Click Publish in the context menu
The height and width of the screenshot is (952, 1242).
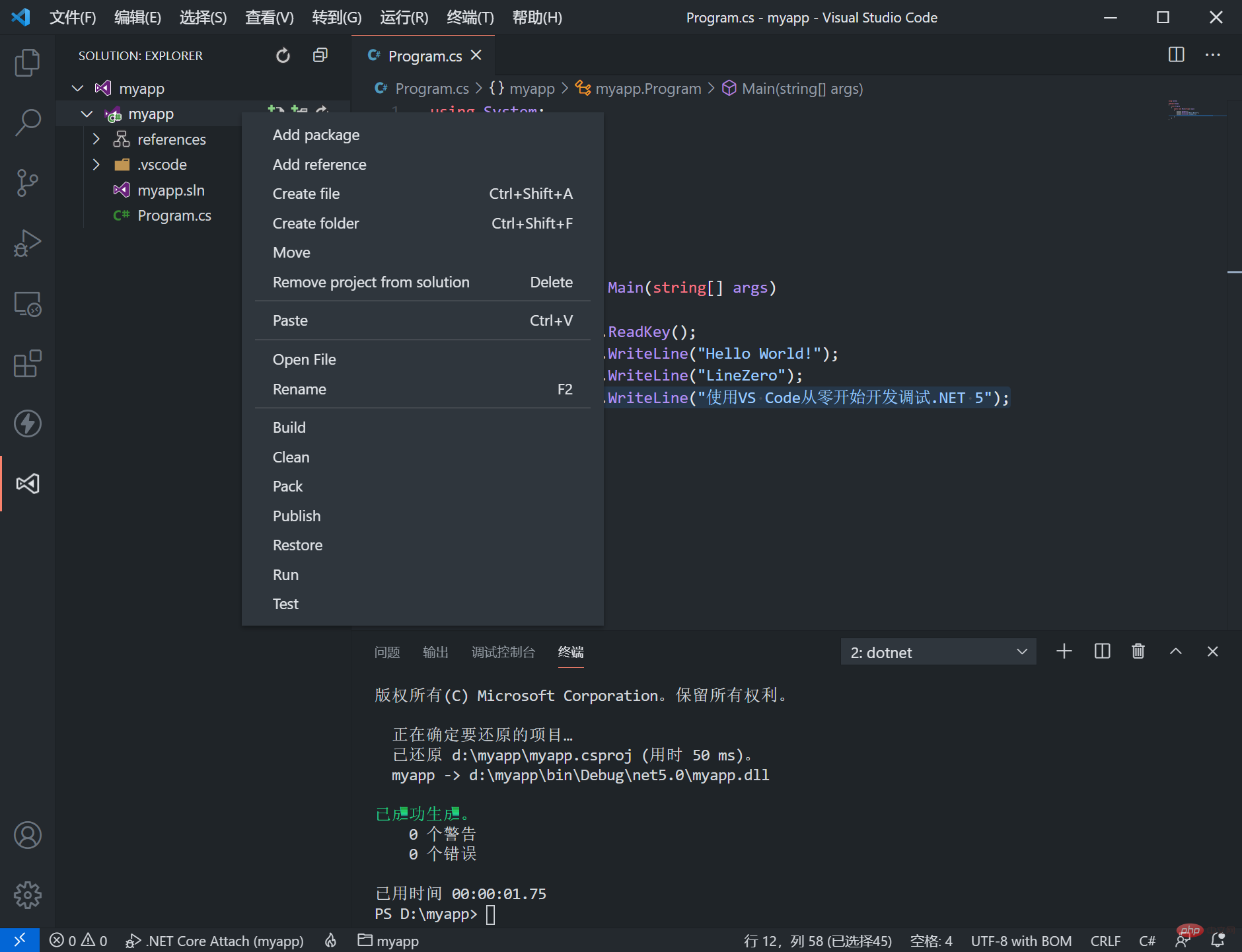tap(297, 515)
